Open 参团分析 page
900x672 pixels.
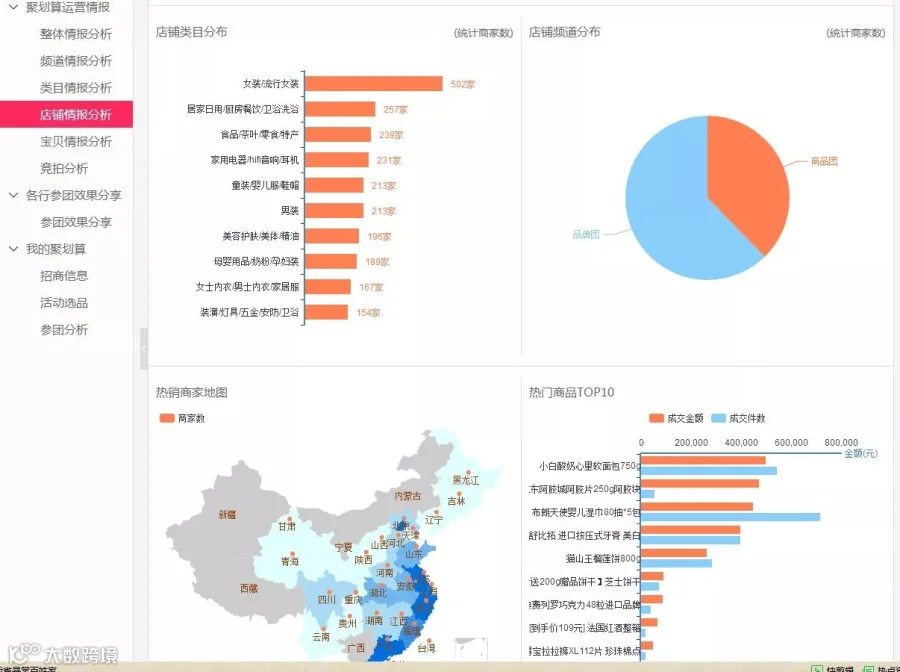pos(64,330)
